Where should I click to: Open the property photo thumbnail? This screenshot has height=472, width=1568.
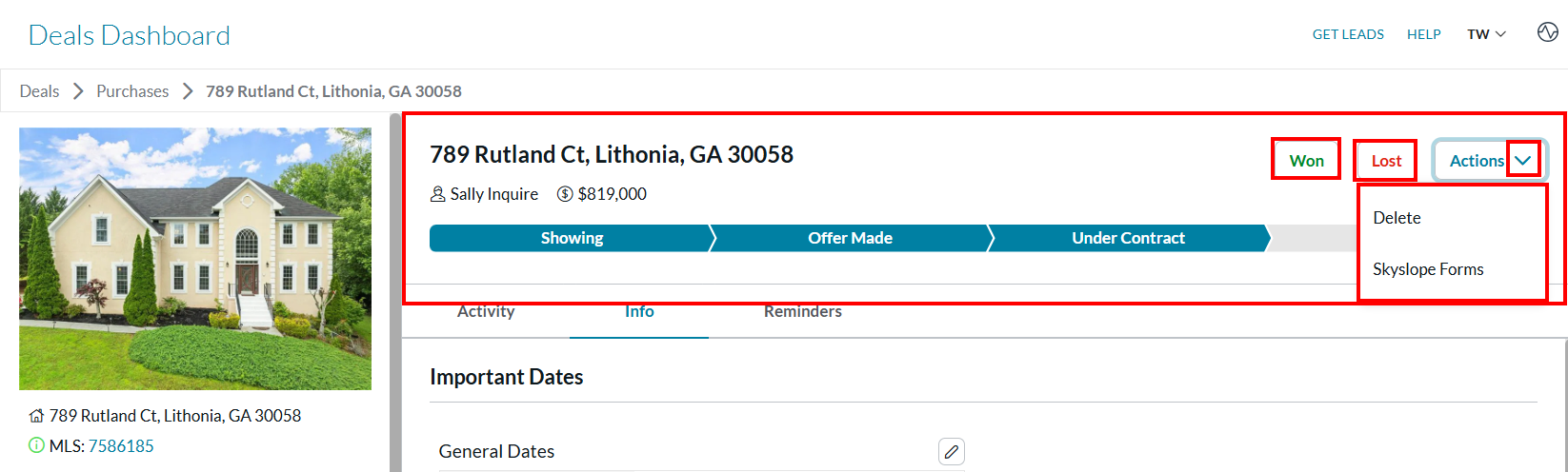[x=195, y=259]
